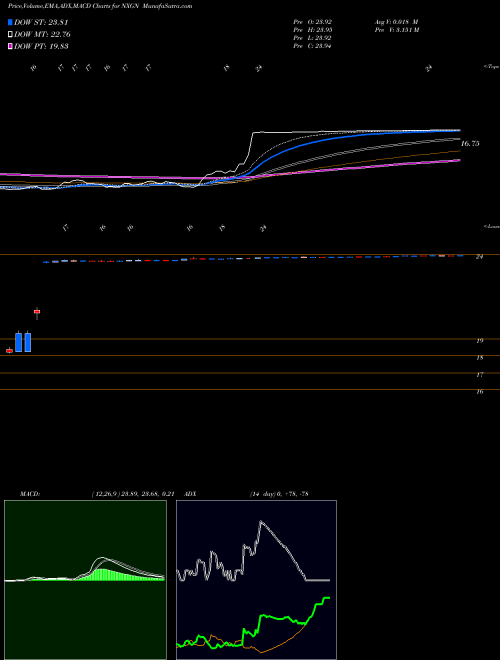Select the 'DOW ST: 23.81' legend text
The height and width of the screenshot is (660, 500).
coord(41,22)
